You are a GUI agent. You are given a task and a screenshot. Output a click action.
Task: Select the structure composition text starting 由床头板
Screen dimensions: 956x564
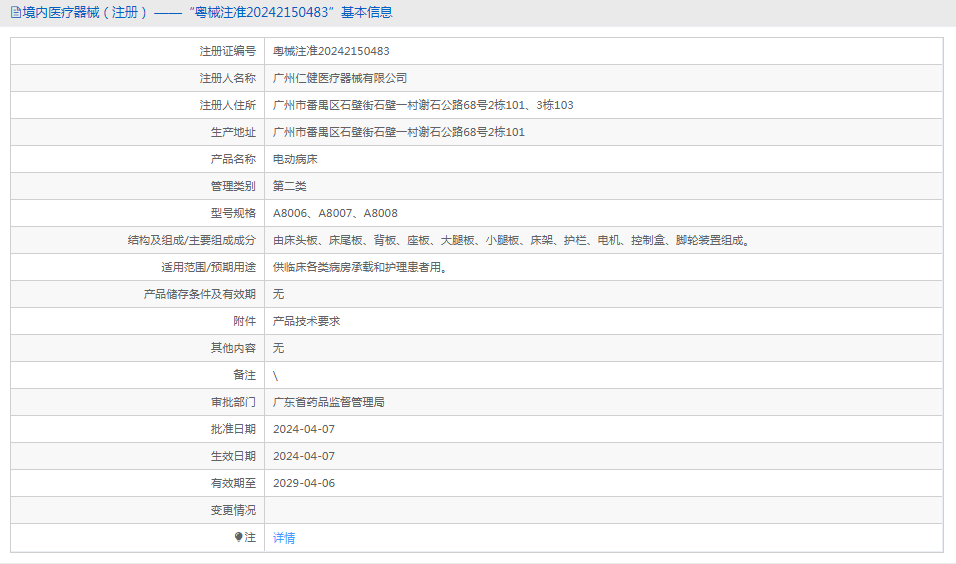(x=513, y=240)
